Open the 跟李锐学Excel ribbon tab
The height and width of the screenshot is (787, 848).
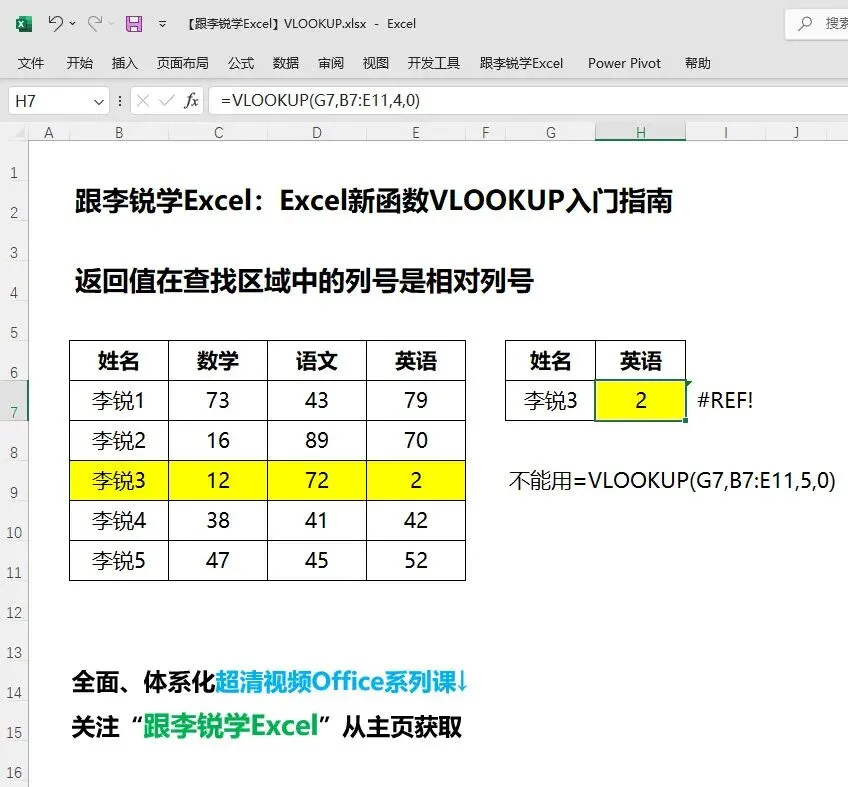point(521,63)
